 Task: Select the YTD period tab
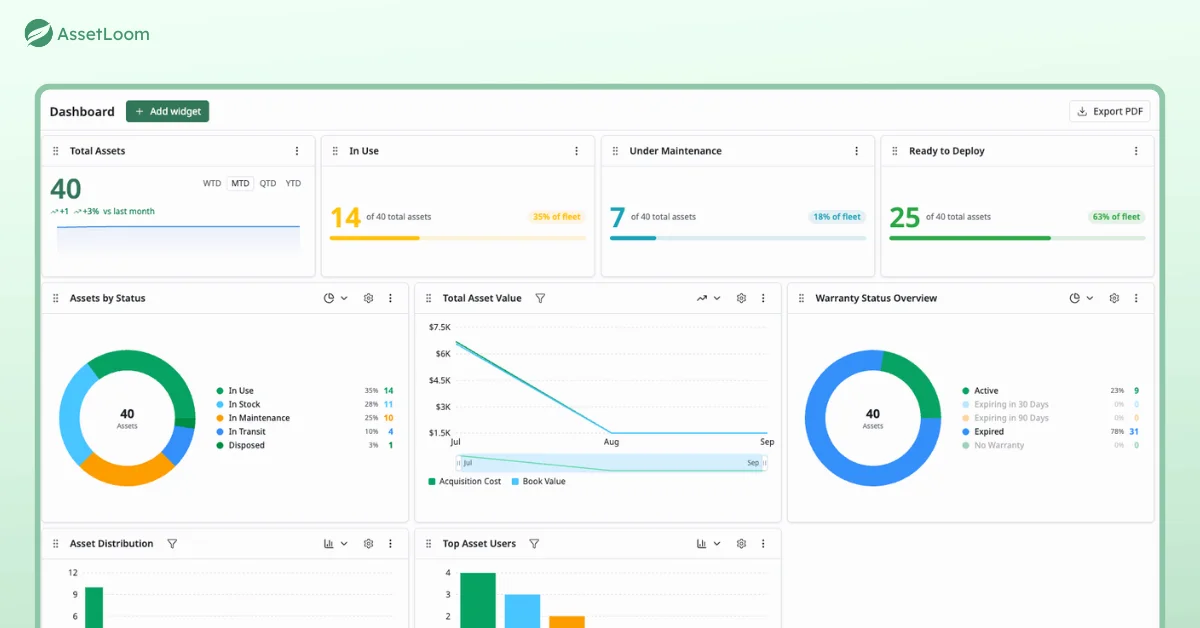(x=293, y=183)
